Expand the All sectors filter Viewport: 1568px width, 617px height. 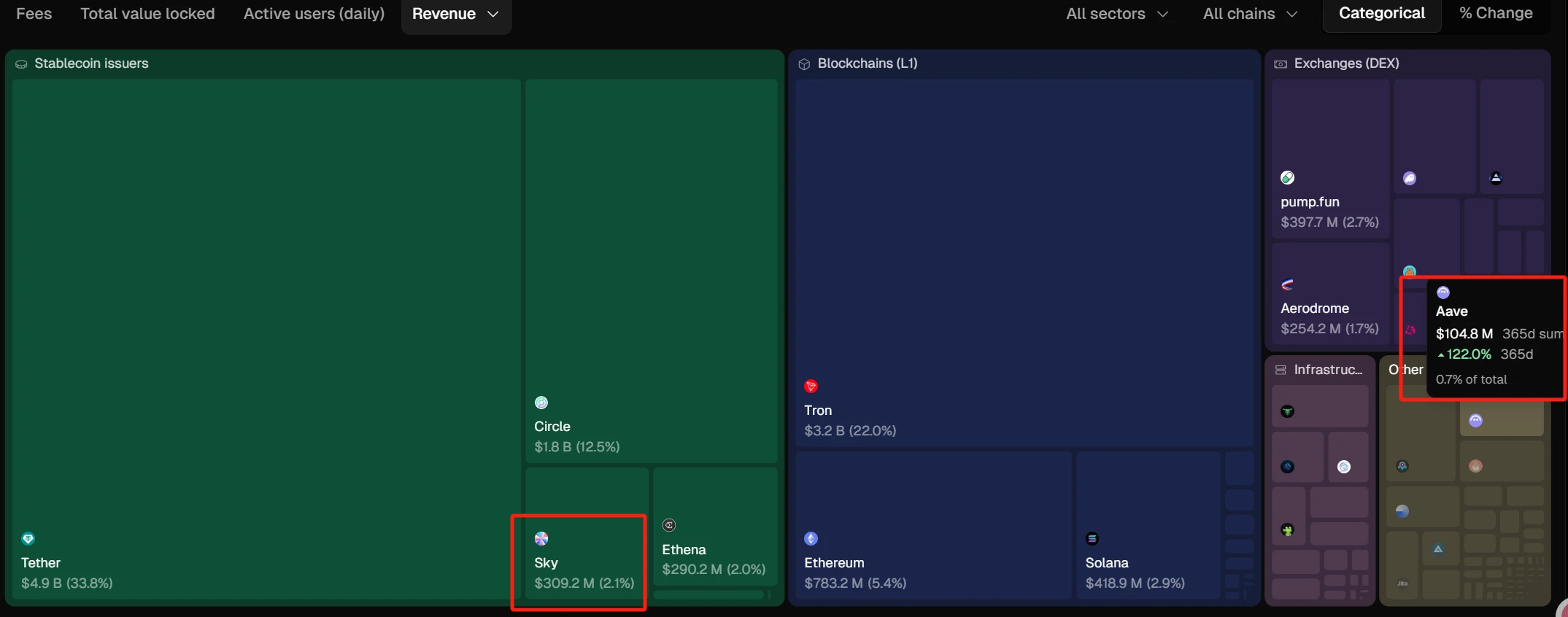[1117, 15]
